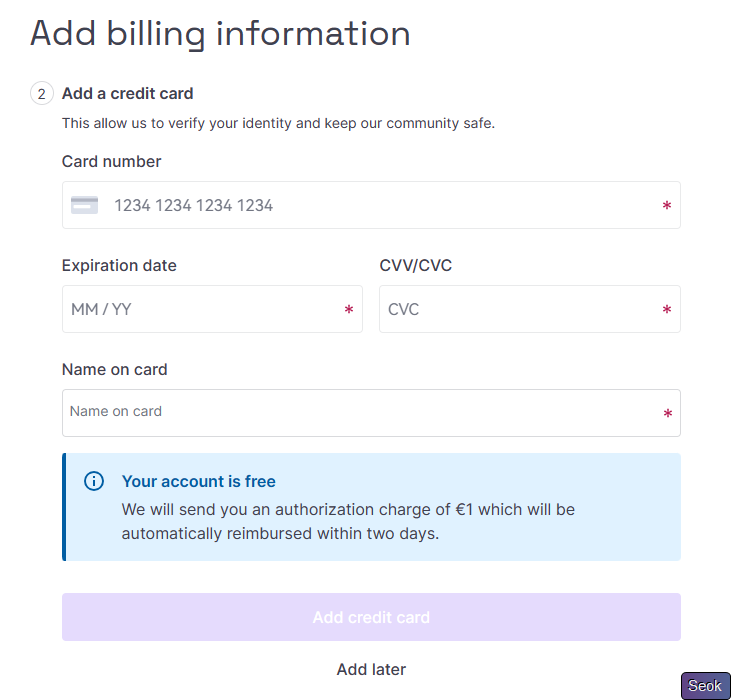The height and width of the screenshot is (700, 731).
Task: Click the 'CVV/CVC' label
Action: click(x=416, y=265)
